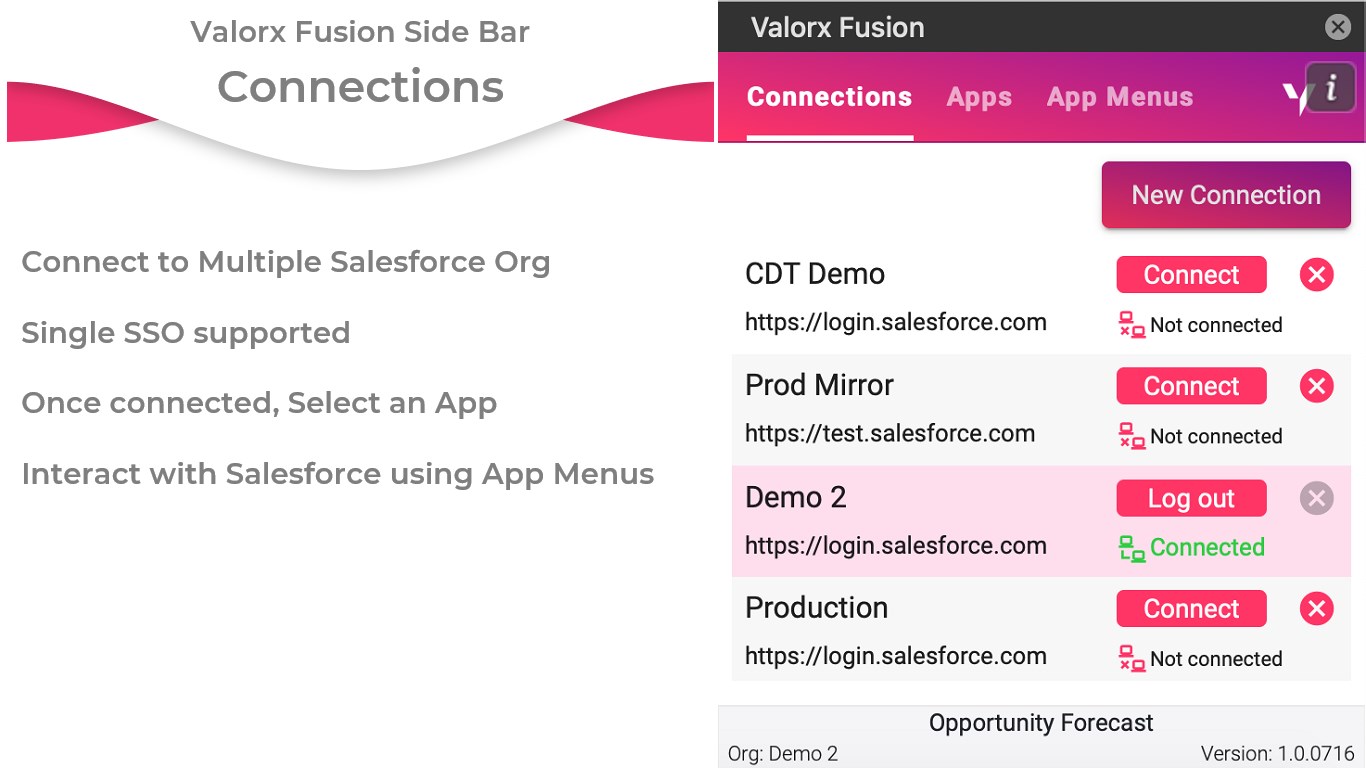Click the Valorx logo icon
The height and width of the screenshot is (768, 1366).
tap(1296, 97)
